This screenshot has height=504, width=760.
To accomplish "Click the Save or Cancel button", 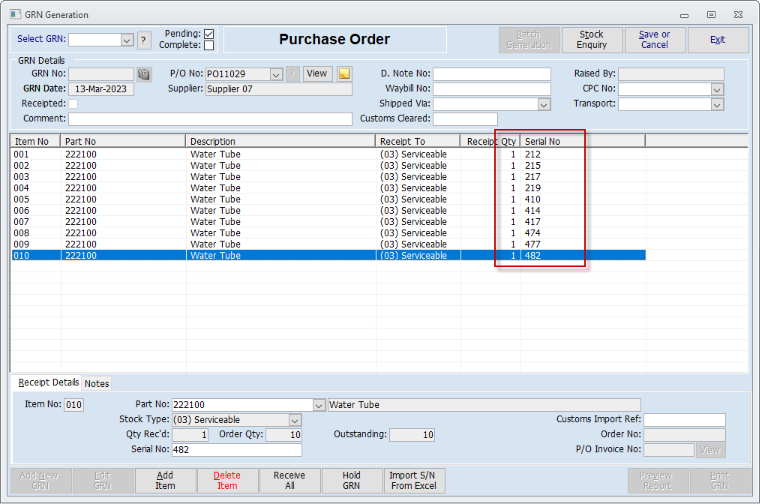I will (654, 40).
